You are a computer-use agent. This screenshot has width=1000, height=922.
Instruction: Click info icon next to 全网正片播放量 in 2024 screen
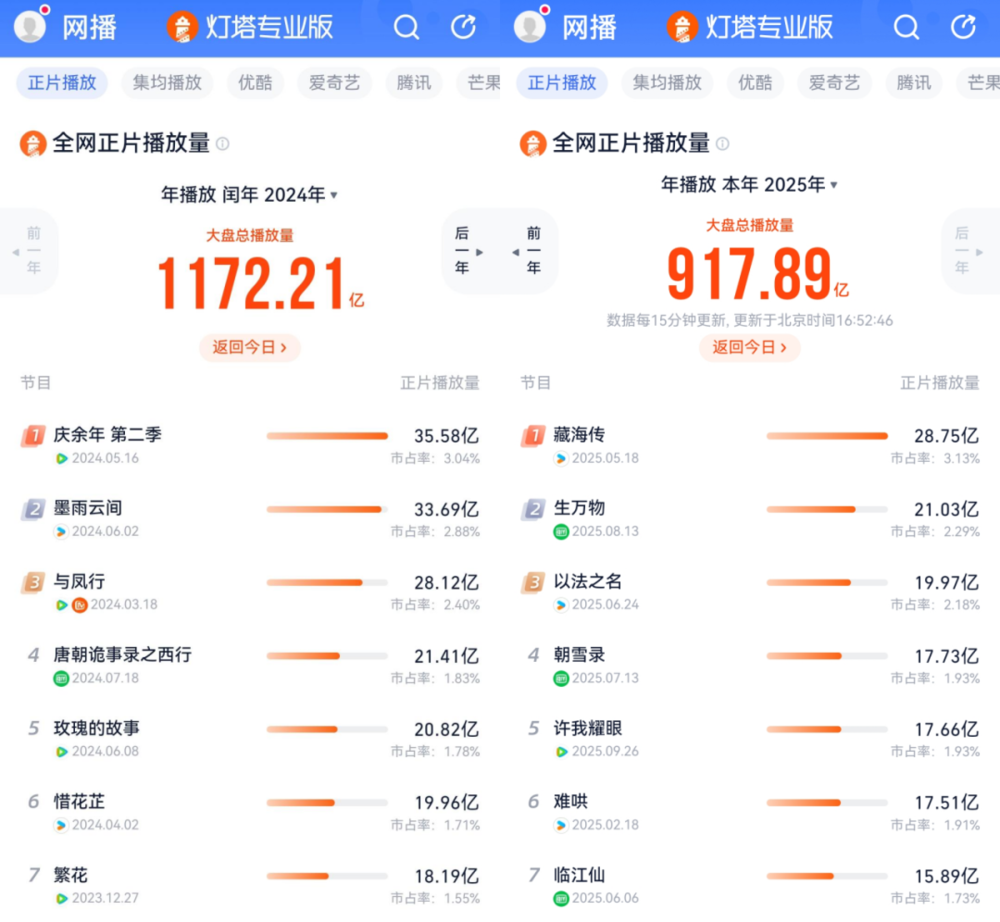pos(223,144)
